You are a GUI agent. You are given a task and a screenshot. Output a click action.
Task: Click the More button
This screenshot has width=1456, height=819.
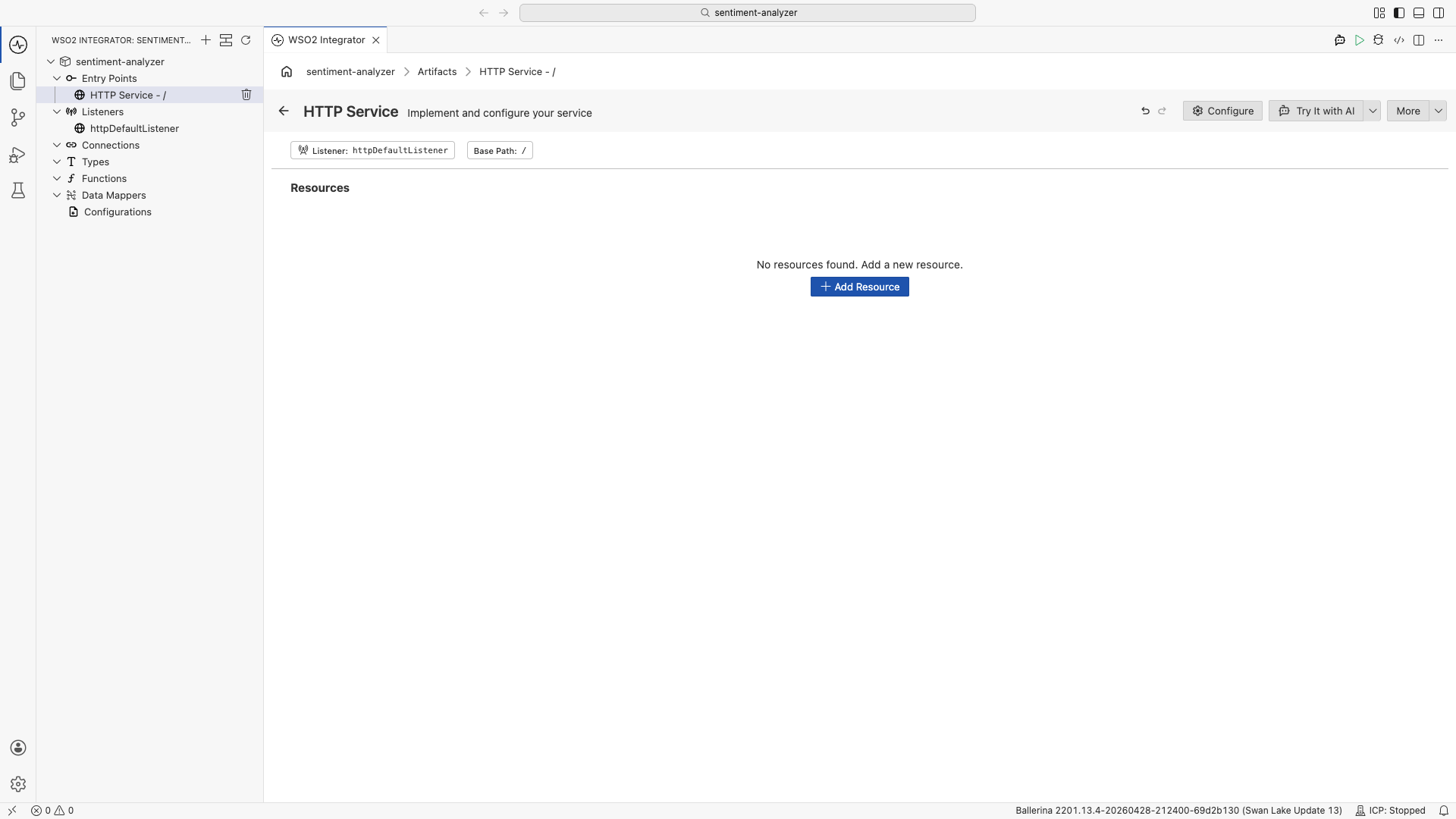pyautogui.click(x=1408, y=111)
